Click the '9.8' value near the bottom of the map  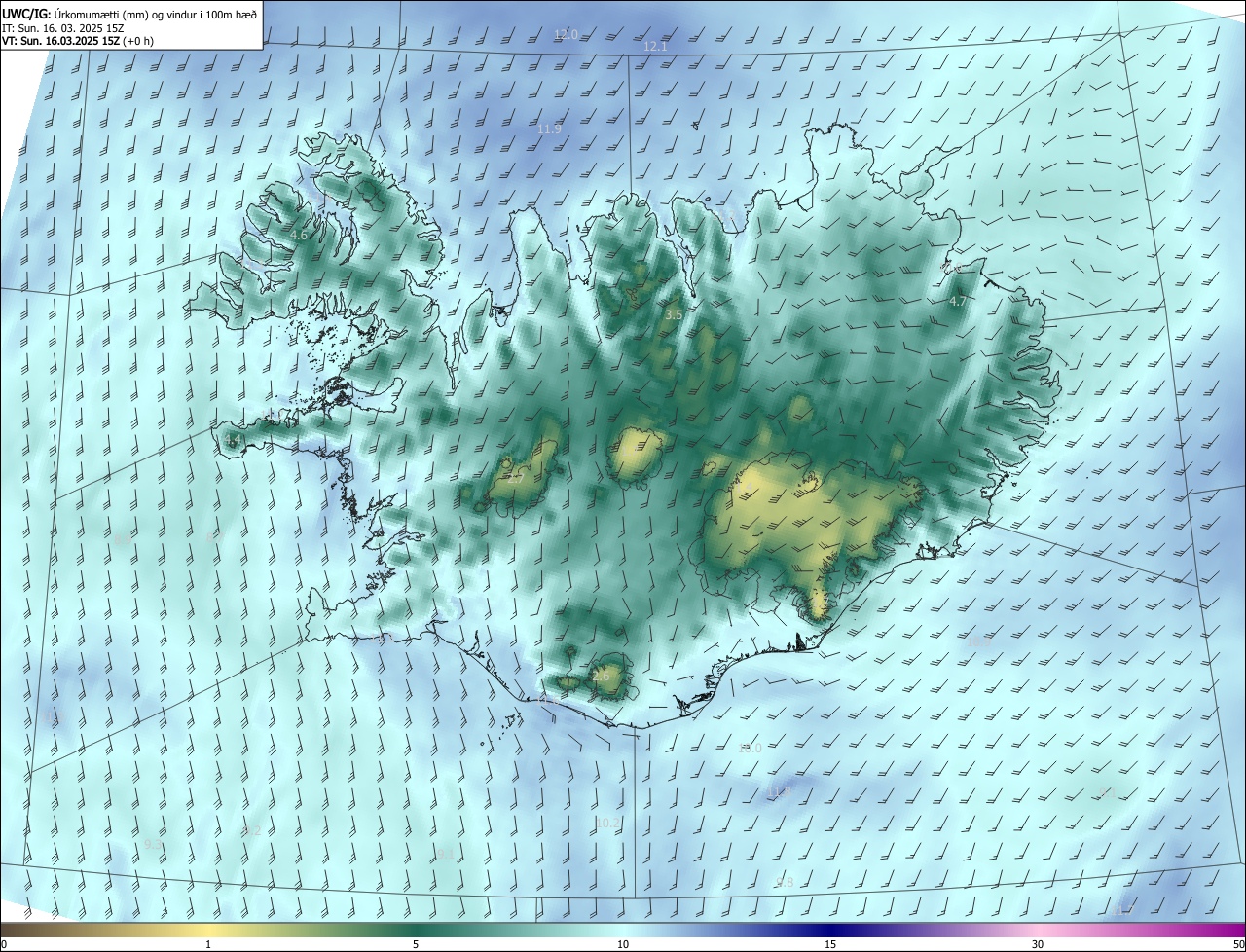pos(785,883)
